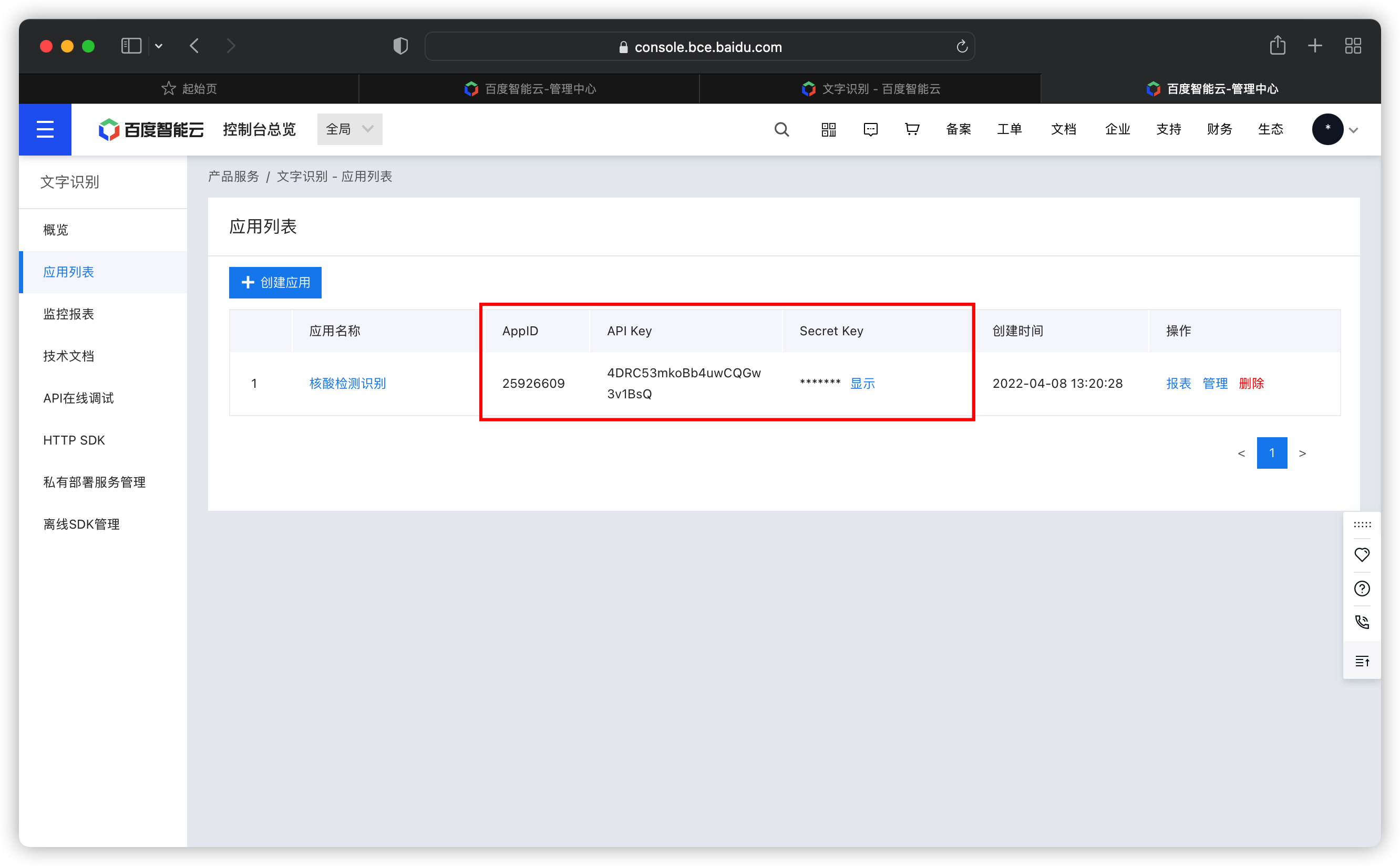Click the phone contact icon

(1362, 623)
